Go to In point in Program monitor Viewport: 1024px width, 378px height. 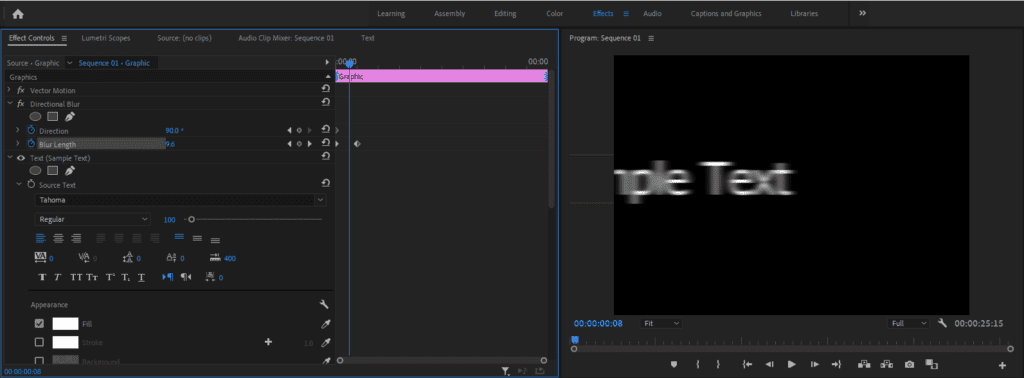747,364
